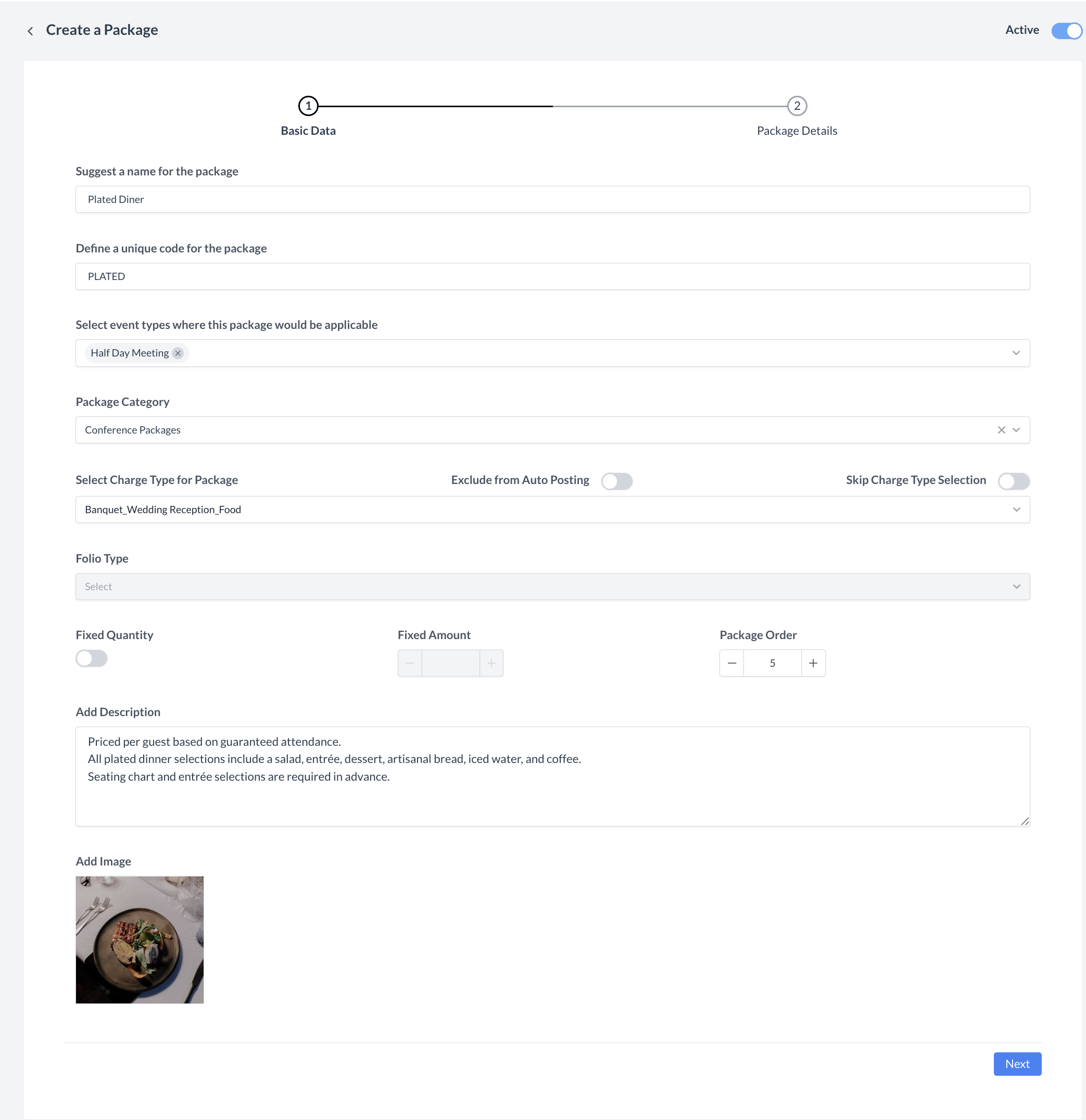Toggle the Active switch off

pyautogui.click(x=1066, y=30)
